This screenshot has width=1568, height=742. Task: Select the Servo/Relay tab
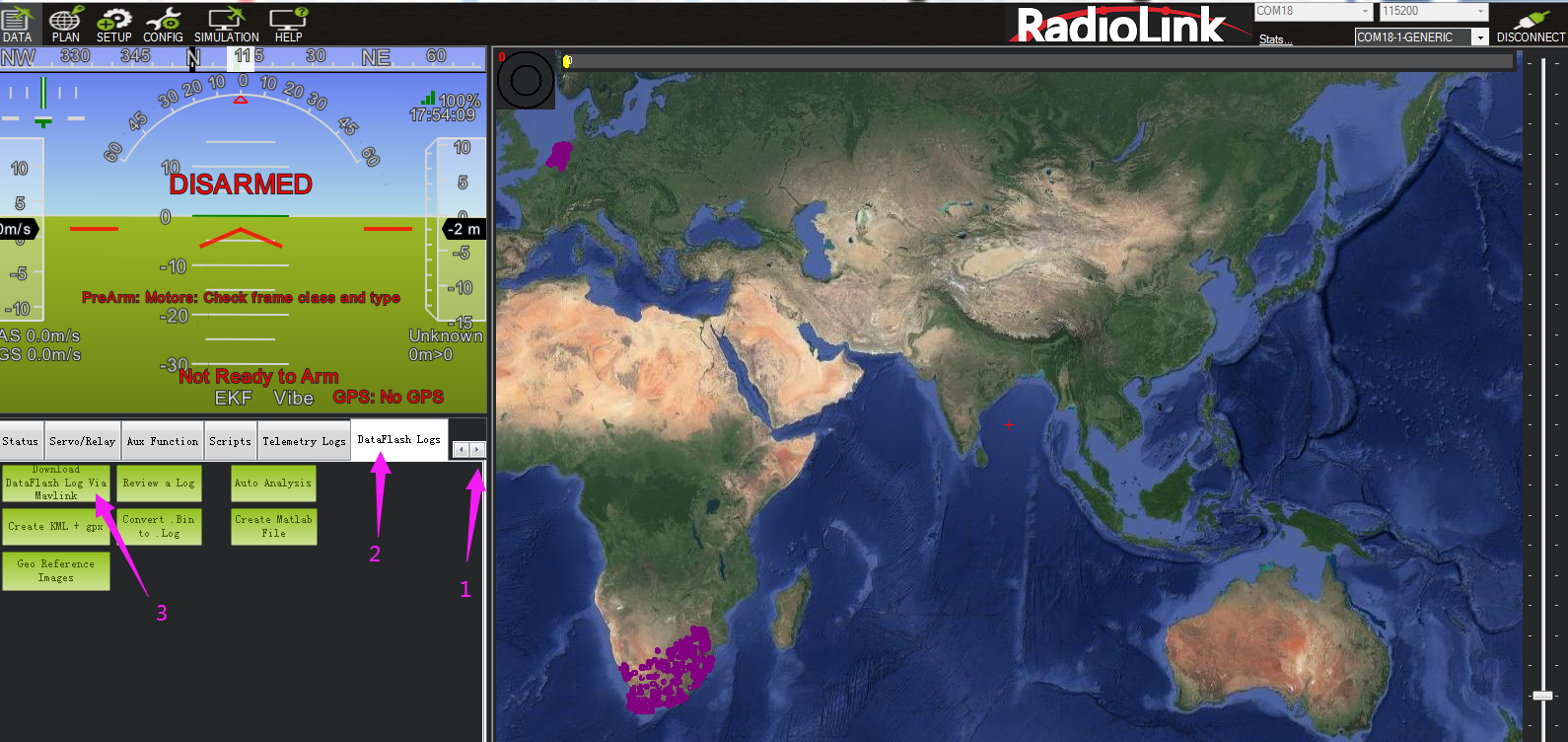83,442
